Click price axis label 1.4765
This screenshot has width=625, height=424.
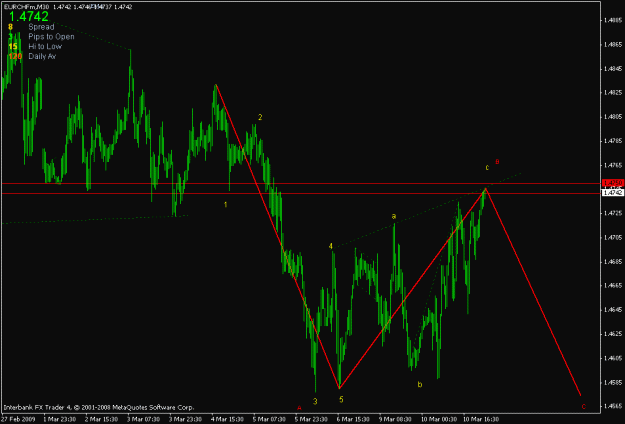(x=614, y=165)
